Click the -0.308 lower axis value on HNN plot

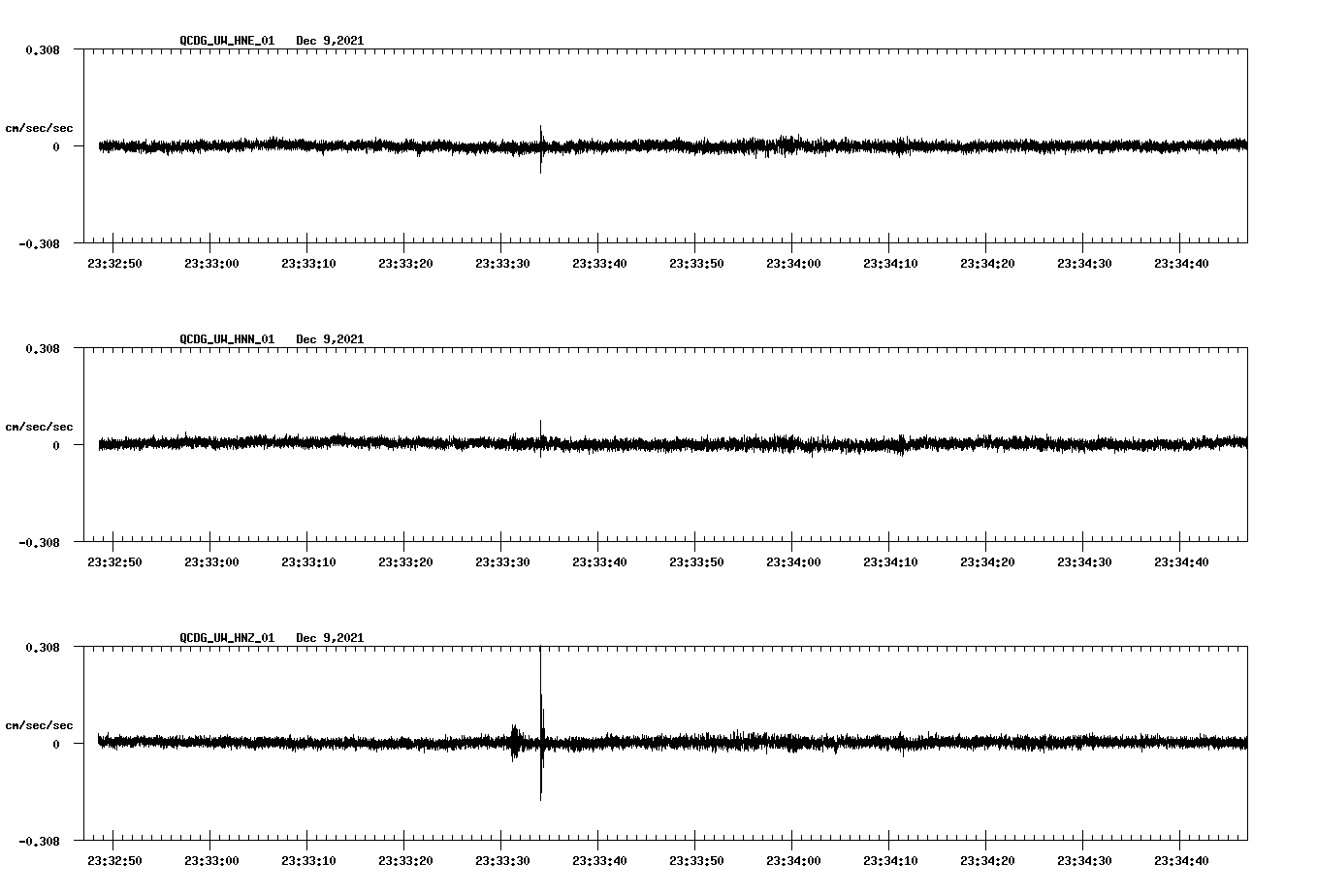tap(39, 542)
